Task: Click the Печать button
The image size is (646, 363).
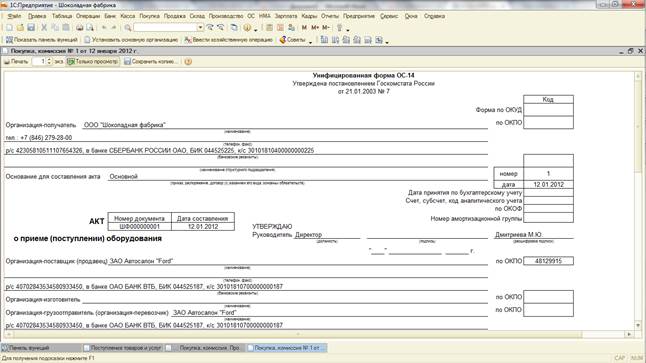Action: [x=16, y=62]
